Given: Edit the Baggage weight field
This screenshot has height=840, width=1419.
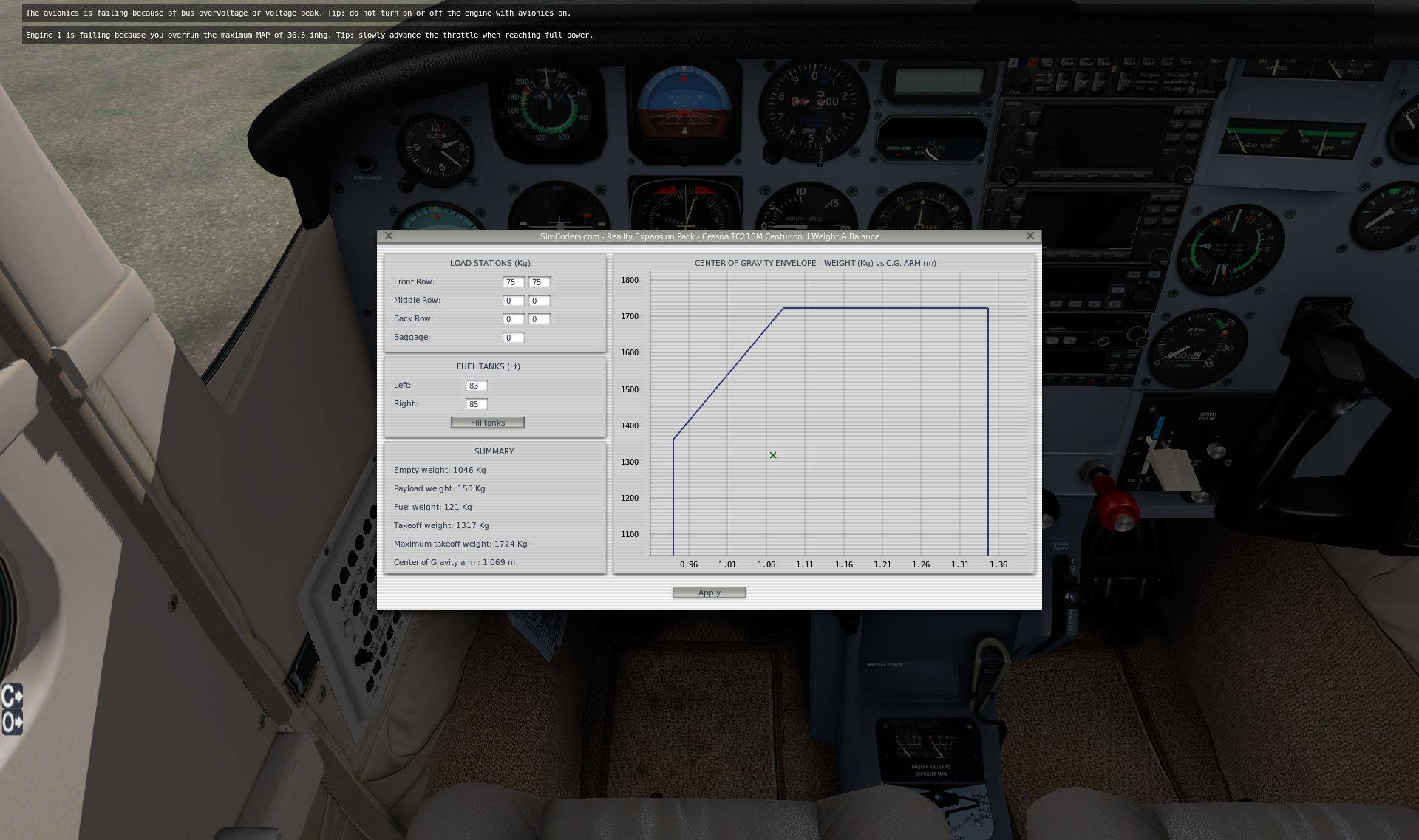Looking at the screenshot, I should click(x=512, y=338).
